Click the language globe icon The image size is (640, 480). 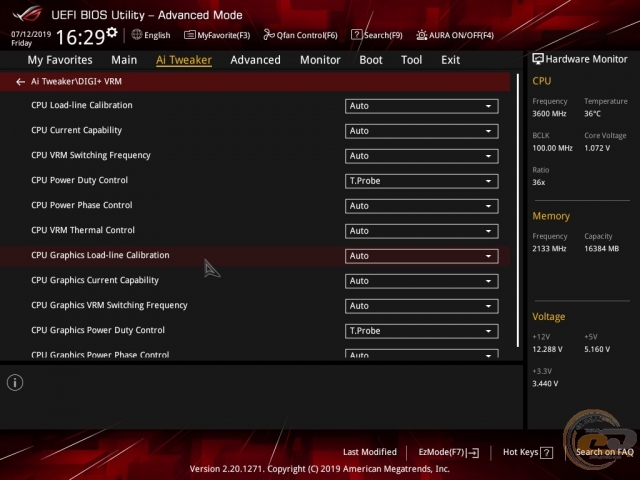pos(137,35)
